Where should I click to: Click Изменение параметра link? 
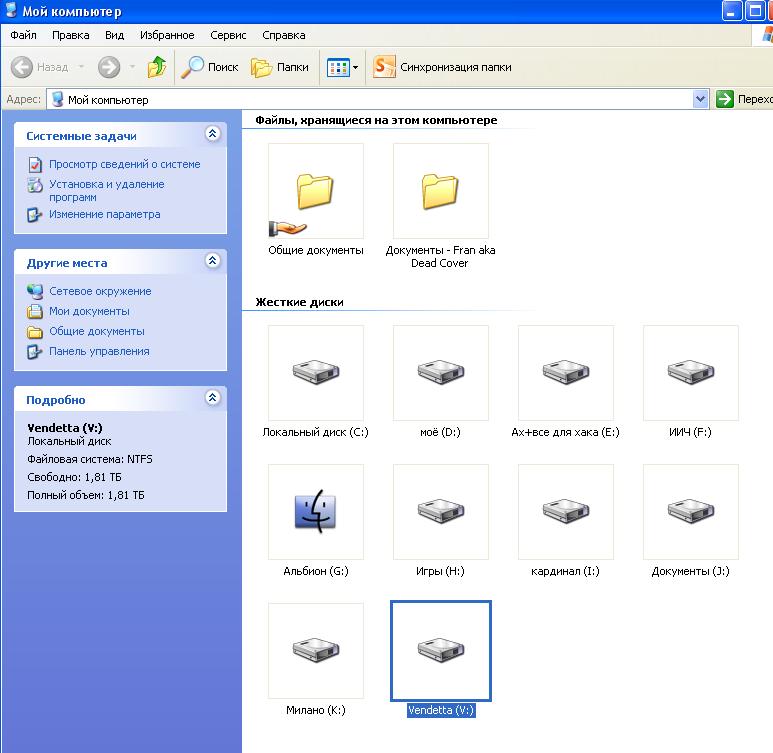click(x=105, y=215)
